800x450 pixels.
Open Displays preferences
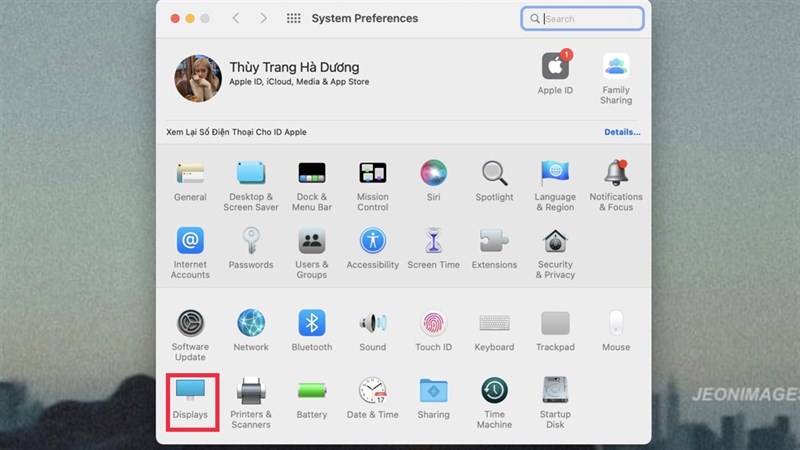coord(190,399)
